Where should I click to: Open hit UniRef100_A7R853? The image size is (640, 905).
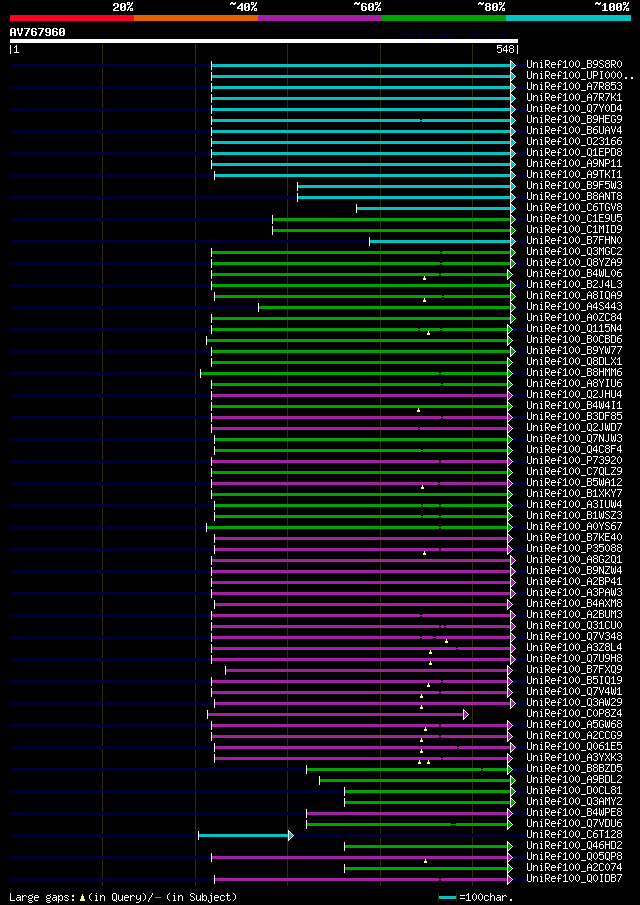(574, 87)
